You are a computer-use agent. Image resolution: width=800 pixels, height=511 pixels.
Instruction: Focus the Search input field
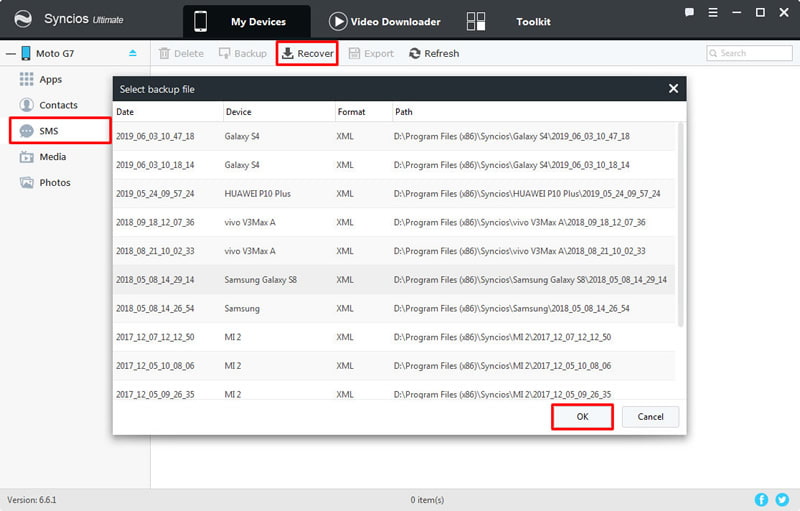749,53
